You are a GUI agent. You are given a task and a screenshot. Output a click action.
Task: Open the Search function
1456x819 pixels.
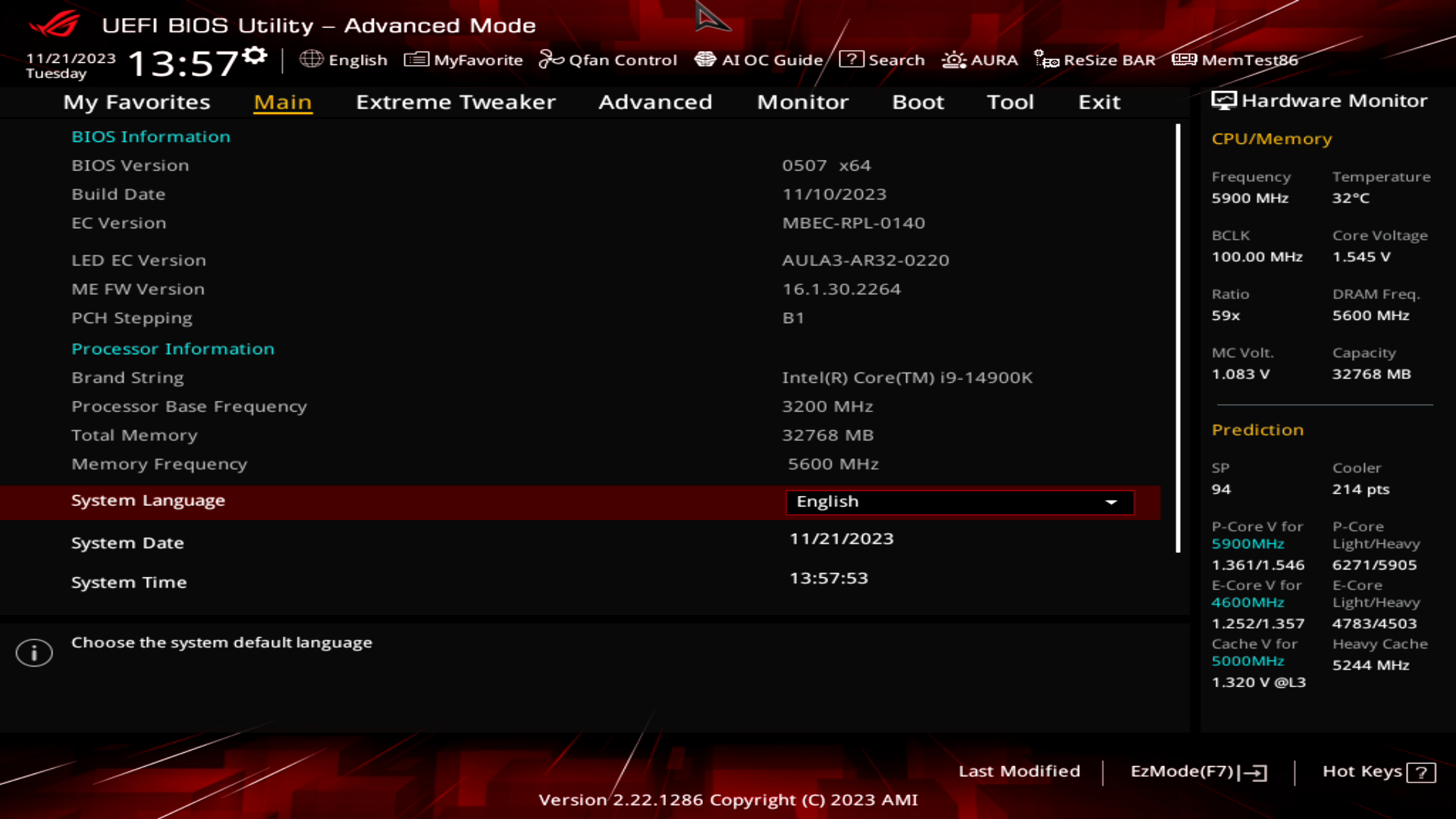[x=883, y=60]
